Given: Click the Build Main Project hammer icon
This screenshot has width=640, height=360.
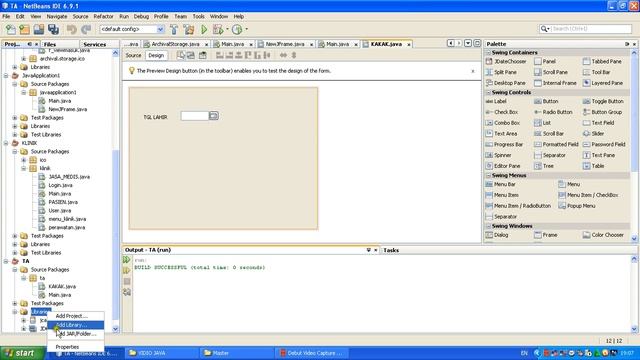Looking at the screenshot, I should point(174,29).
